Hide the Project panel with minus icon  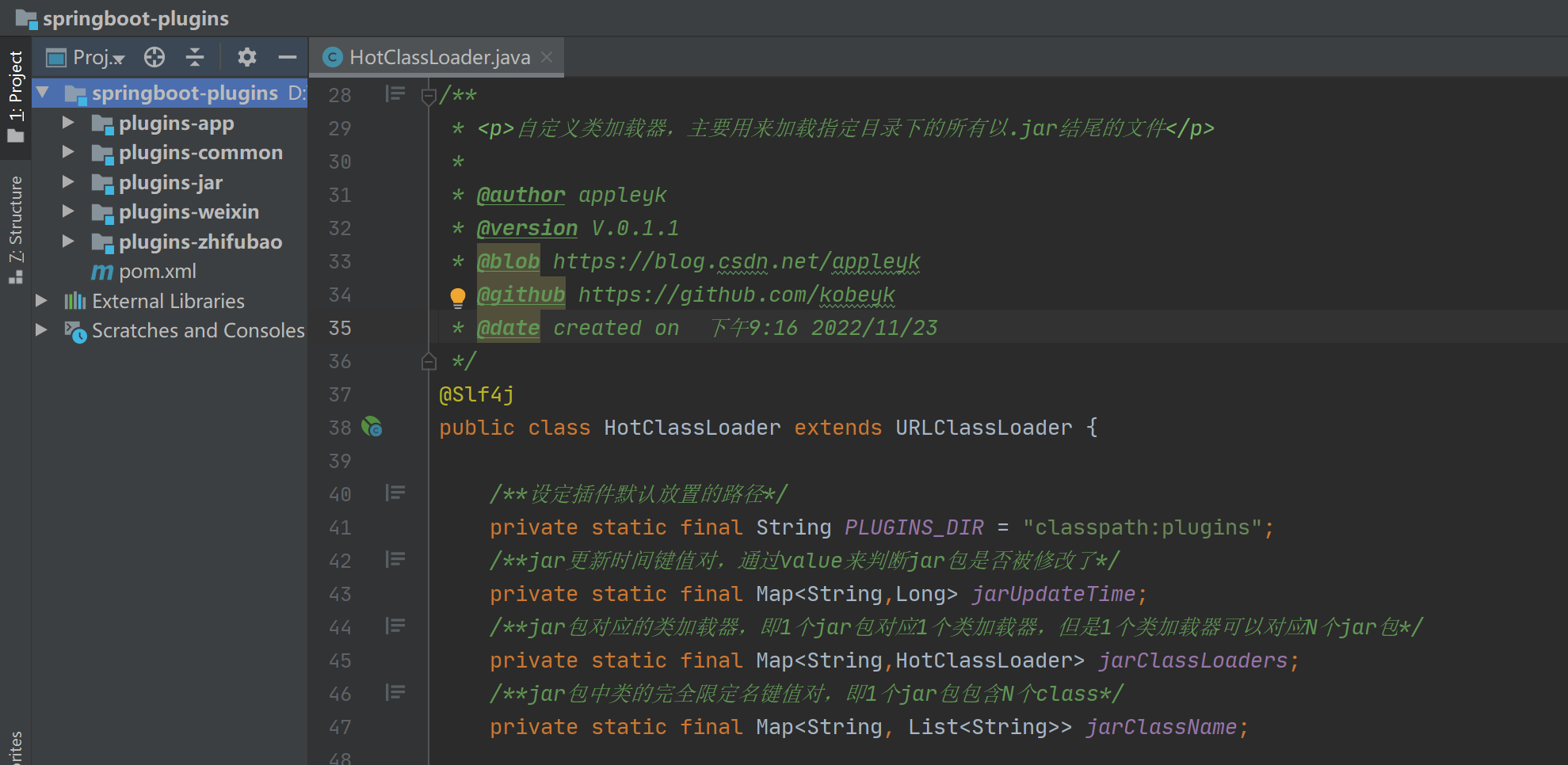coord(287,57)
